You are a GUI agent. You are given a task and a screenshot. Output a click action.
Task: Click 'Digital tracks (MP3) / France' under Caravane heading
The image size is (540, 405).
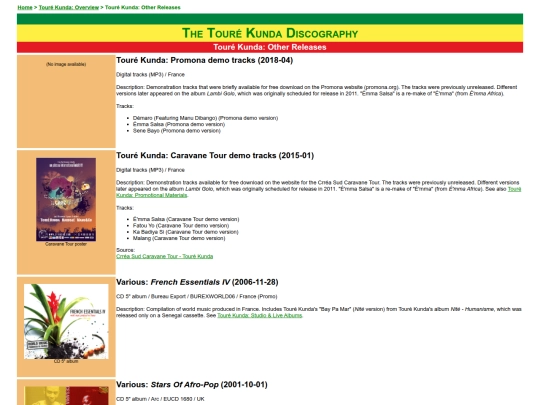[x=150, y=170]
